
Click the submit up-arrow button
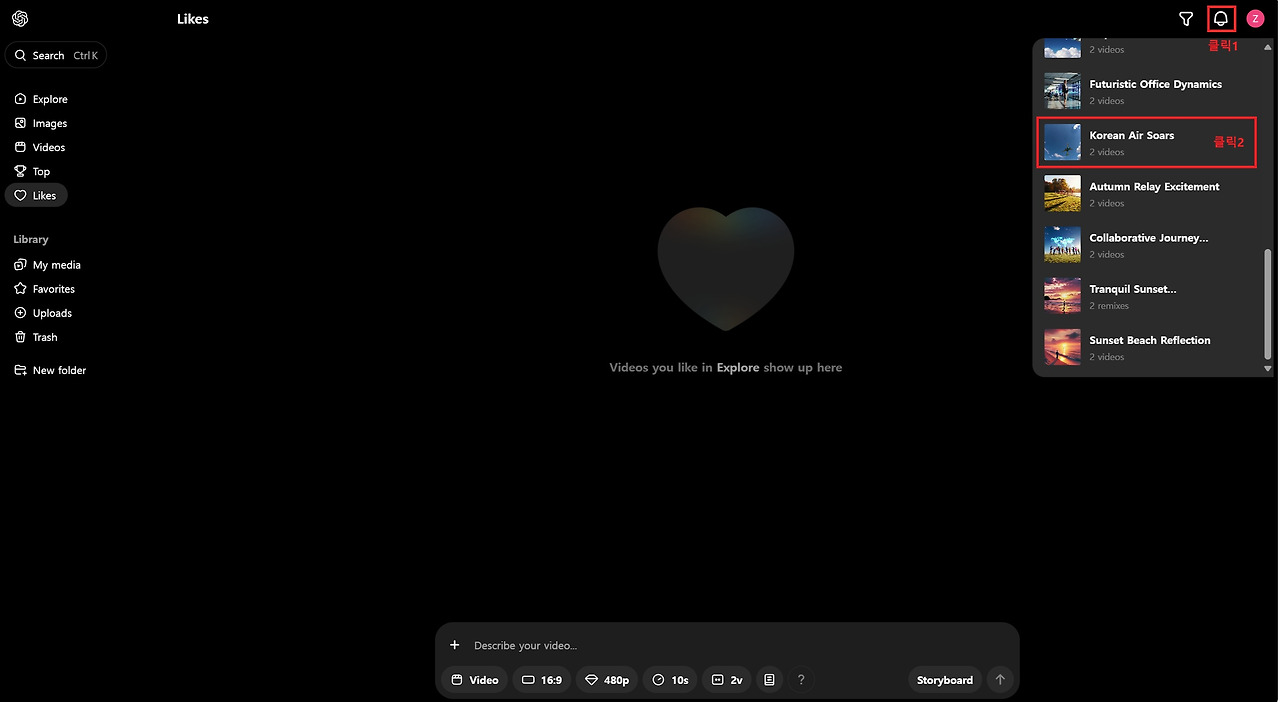tap(1000, 680)
